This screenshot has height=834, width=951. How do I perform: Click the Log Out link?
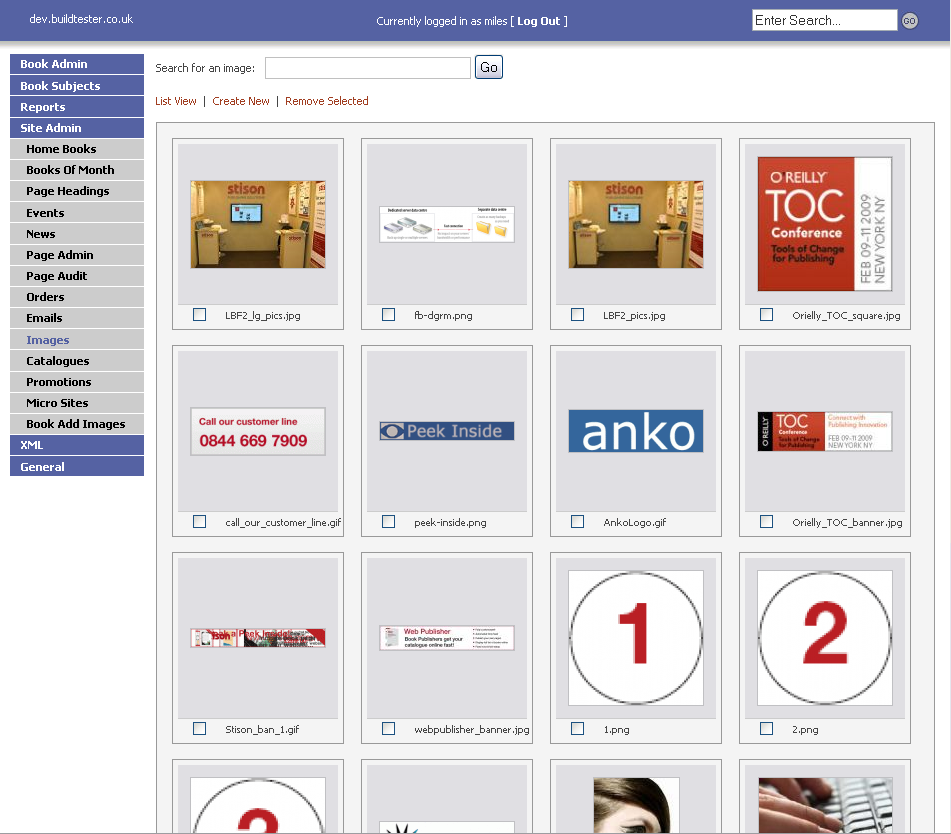click(539, 21)
